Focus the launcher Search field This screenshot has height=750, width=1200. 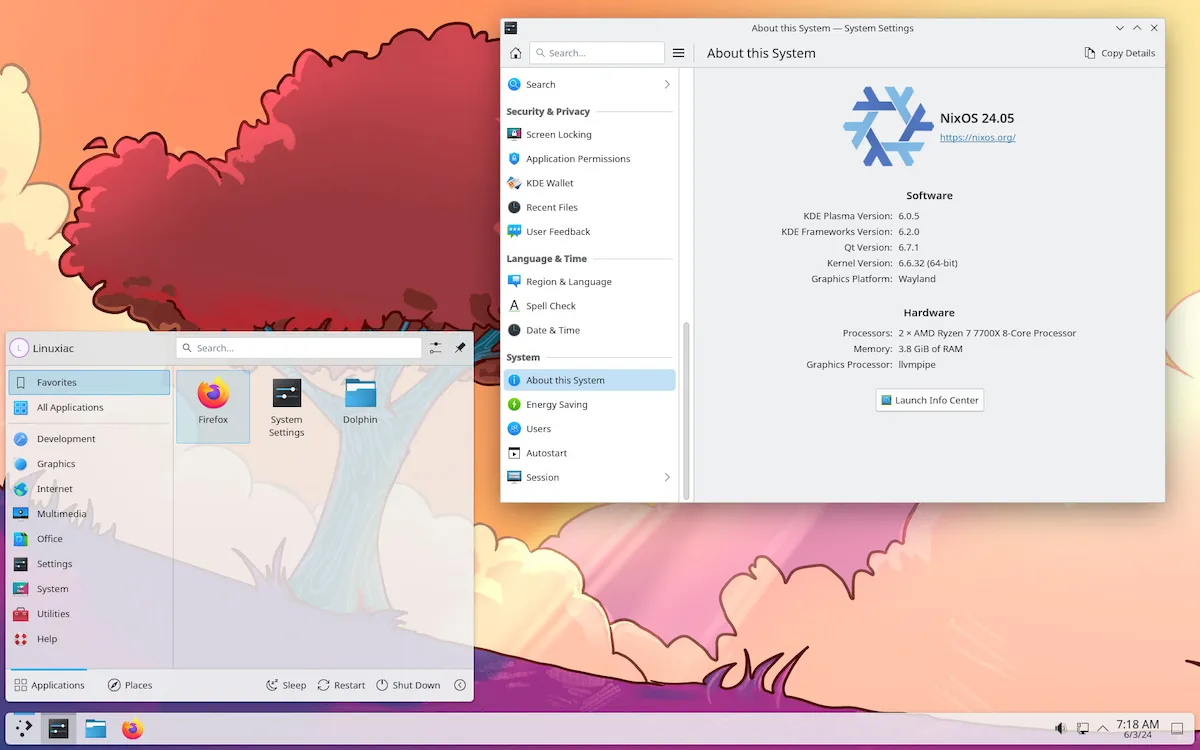point(299,348)
